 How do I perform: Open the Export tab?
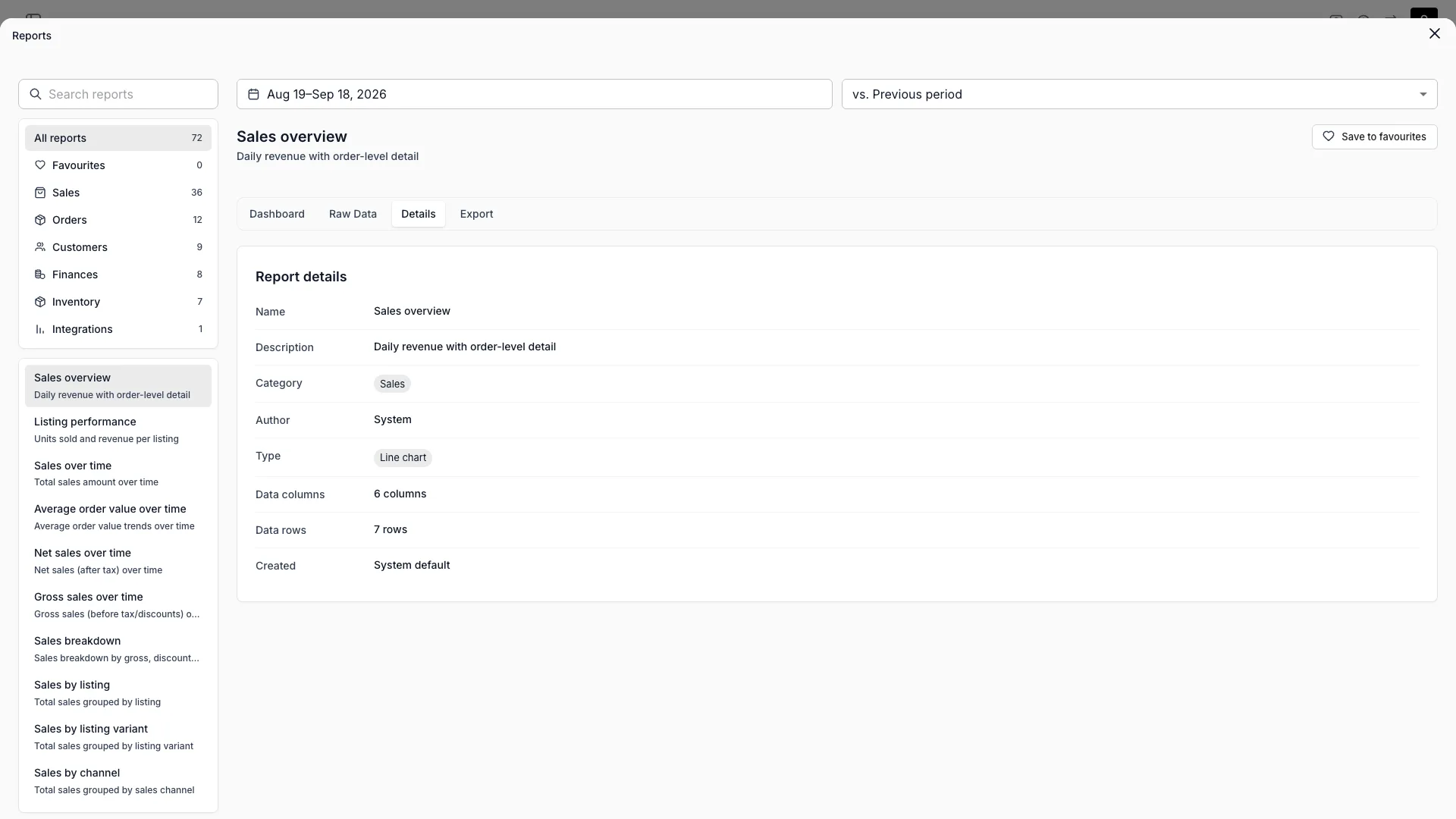point(476,214)
